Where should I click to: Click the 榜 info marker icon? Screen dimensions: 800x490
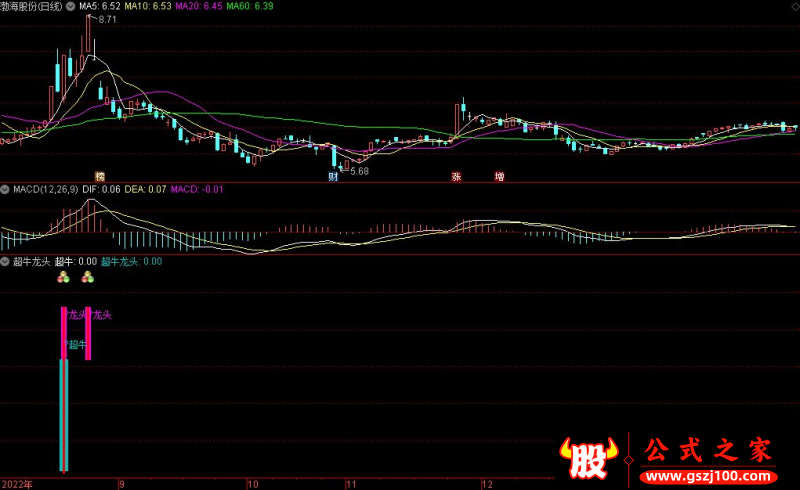(x=100, y=177)
